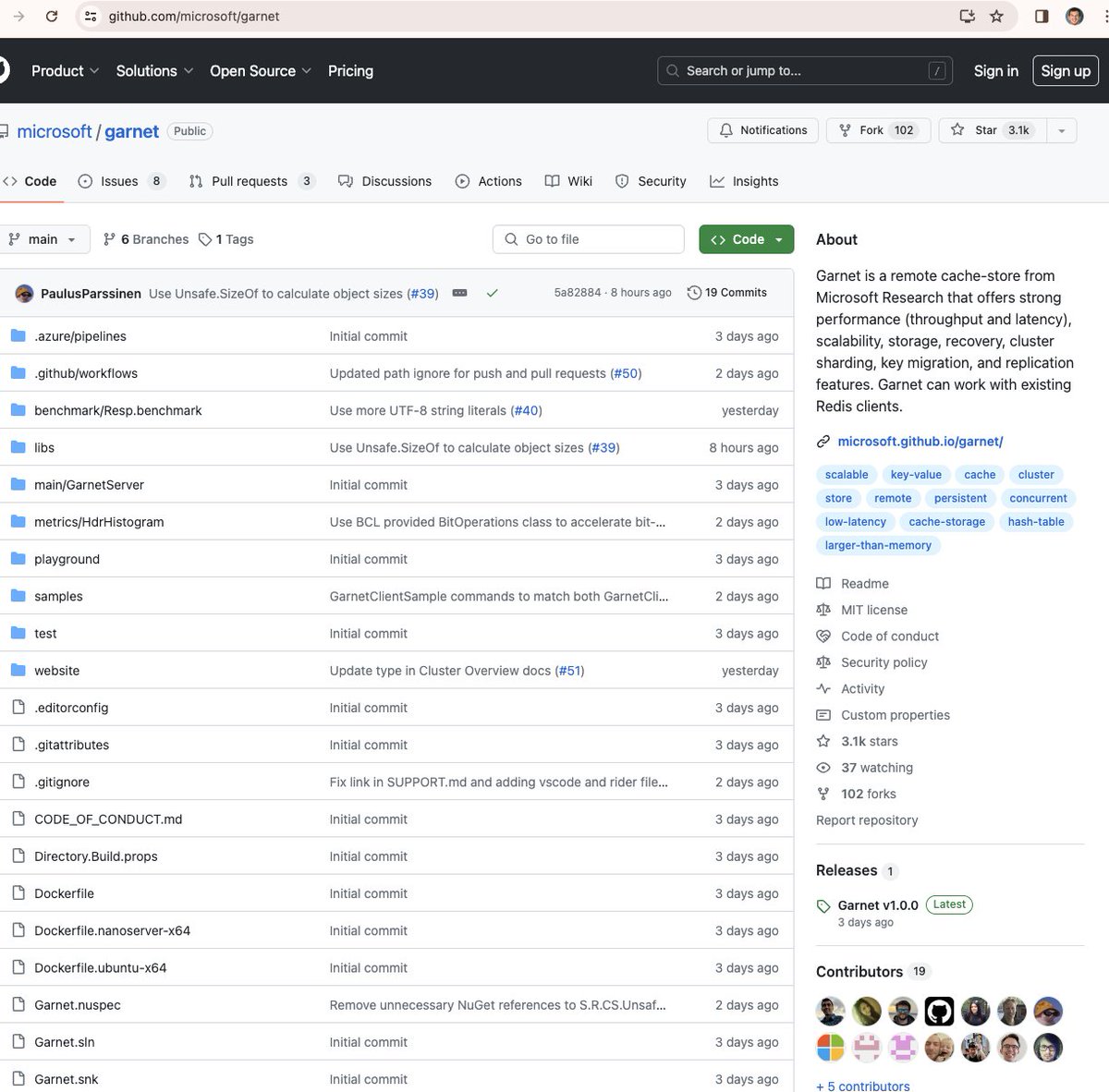Open the Chrome profile avatar
1109x1092 pixels.
point(1075,17)
